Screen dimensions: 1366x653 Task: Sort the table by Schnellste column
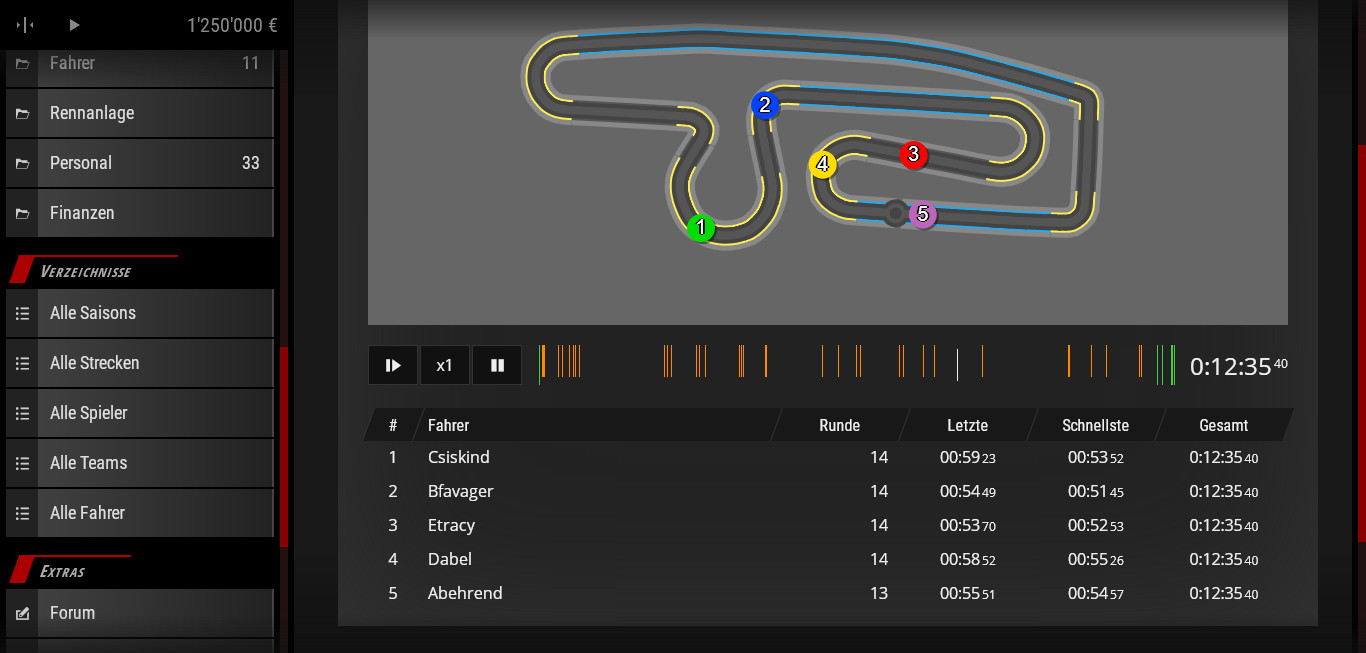tap(1095, 425)
